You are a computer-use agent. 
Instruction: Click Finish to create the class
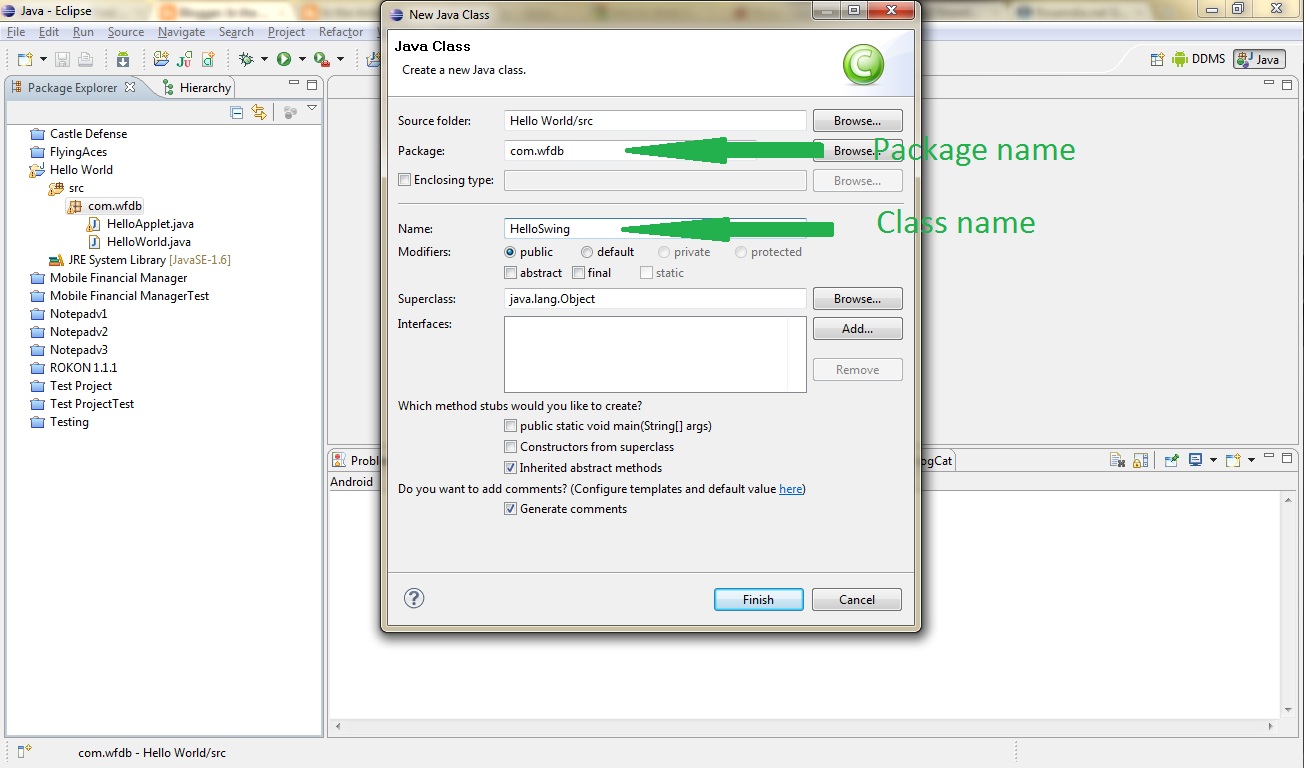(758, 599)
